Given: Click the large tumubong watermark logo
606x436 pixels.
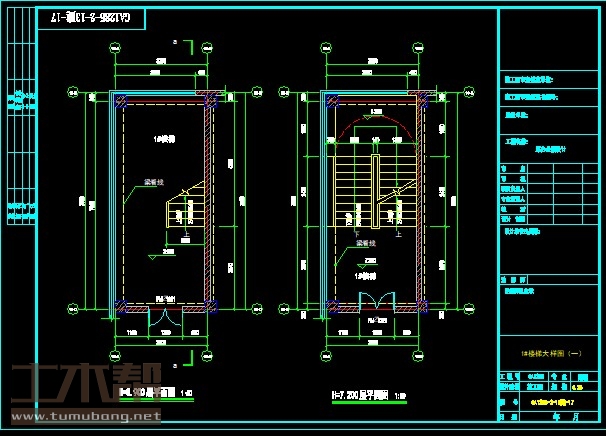Looking at the screenshot, I should coord(70,383).
